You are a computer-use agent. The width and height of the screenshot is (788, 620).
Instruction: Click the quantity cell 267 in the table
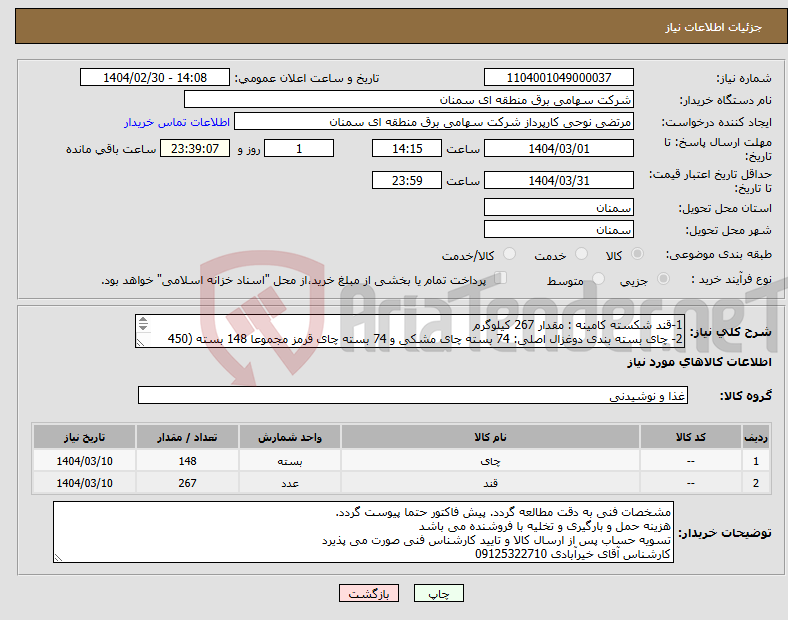[x=187, y=483]
